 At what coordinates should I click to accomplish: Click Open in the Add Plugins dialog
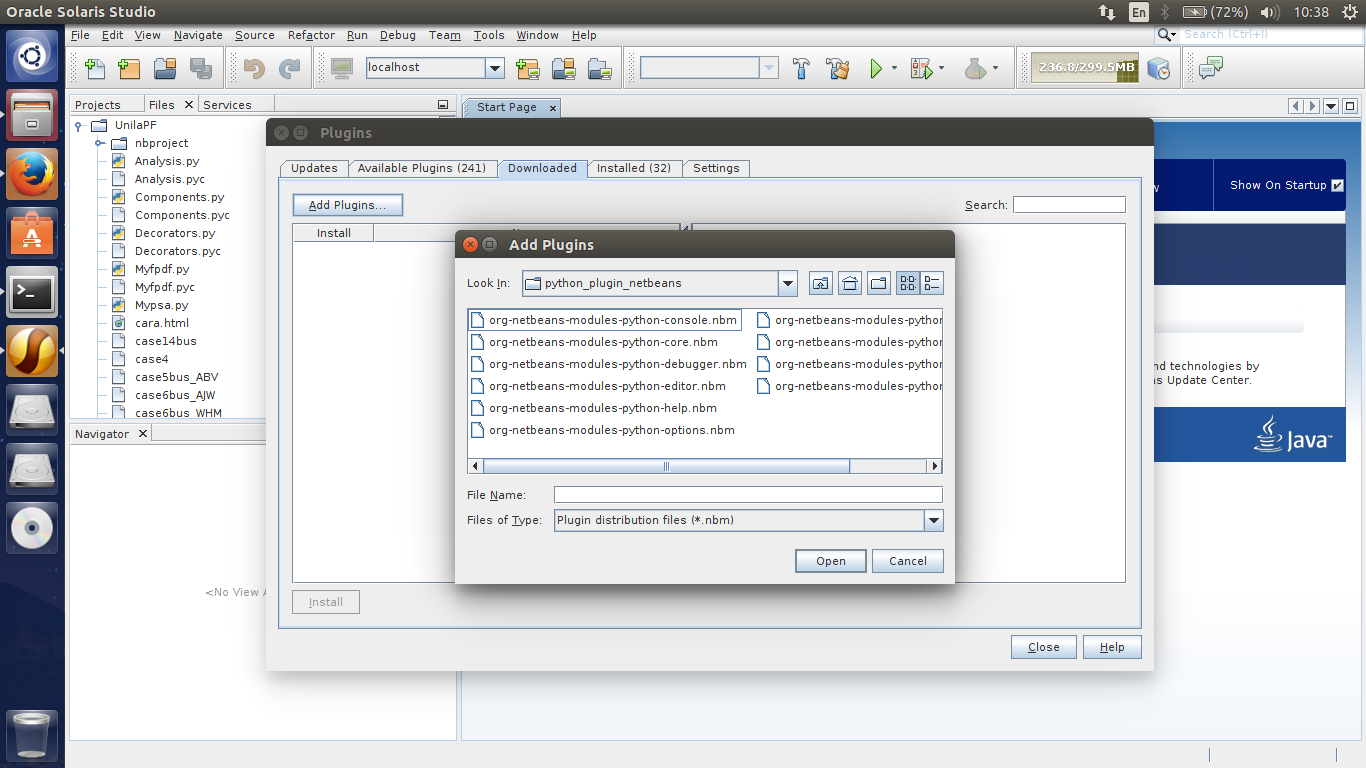831,561
